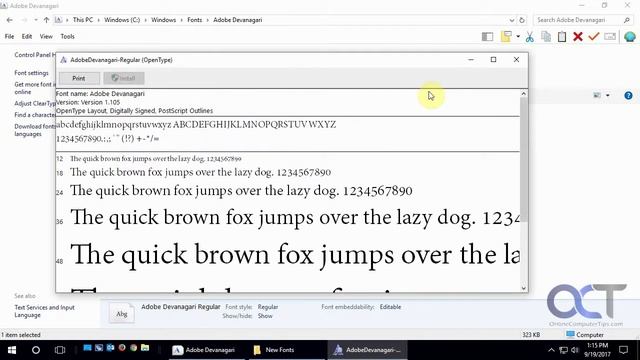This screenshot has width=640, height=360.
Task: Click the Cut scissors icon in Explorer toolbar
Action: [x=529, y=37]
